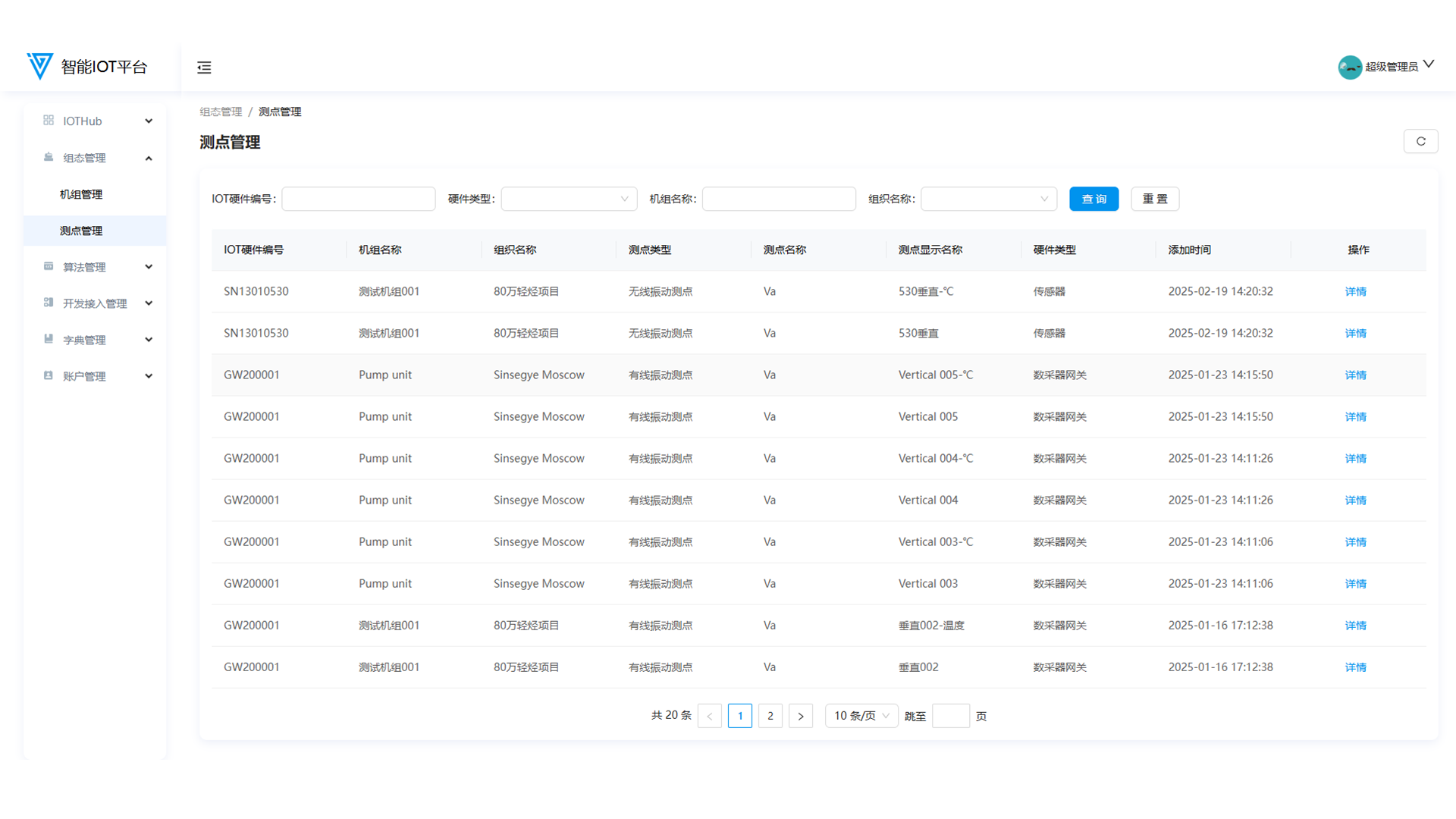Click the 算法管理 sidebar icon

pos(49,266)
